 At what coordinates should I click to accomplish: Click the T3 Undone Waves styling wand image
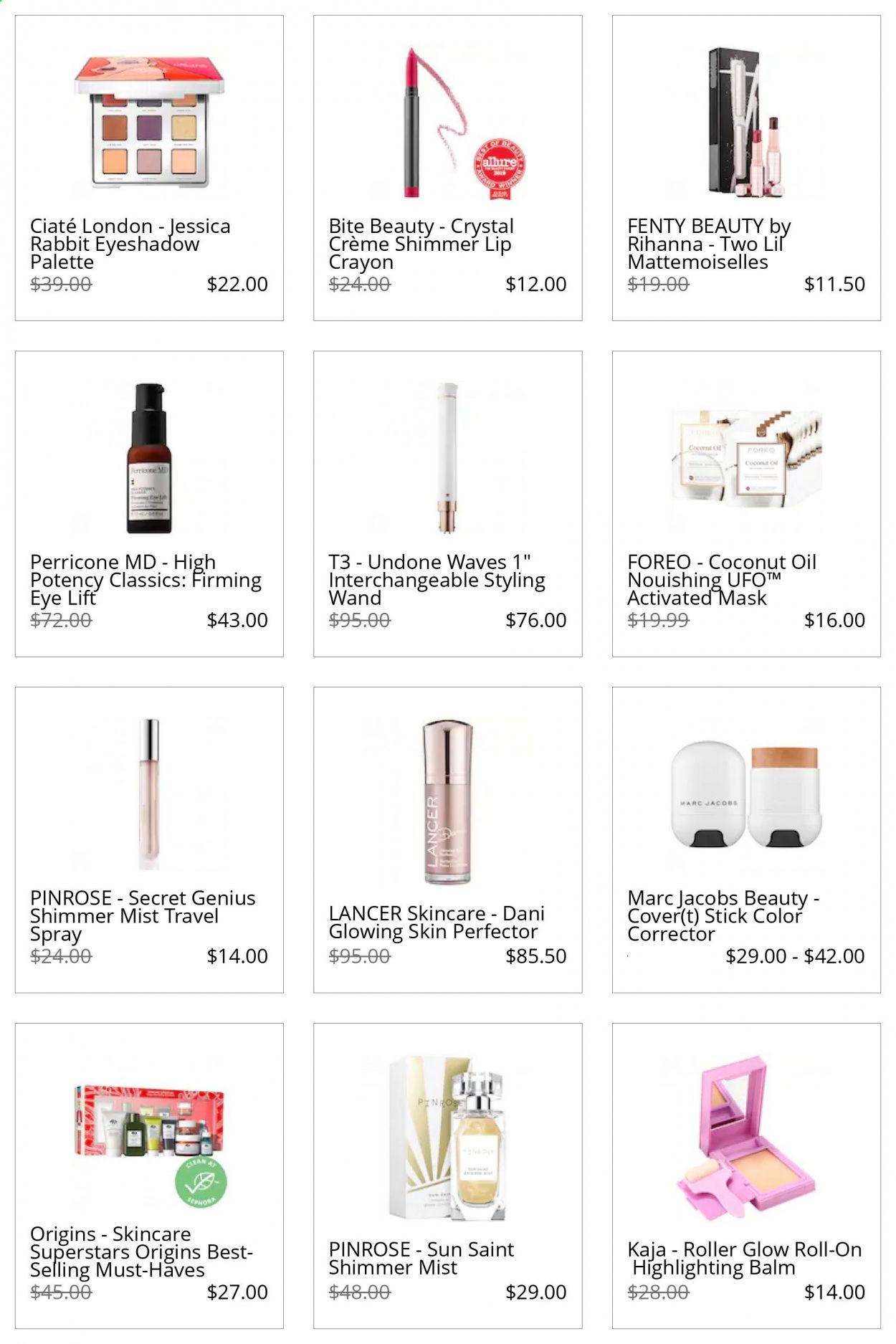[x=448, y=458]
